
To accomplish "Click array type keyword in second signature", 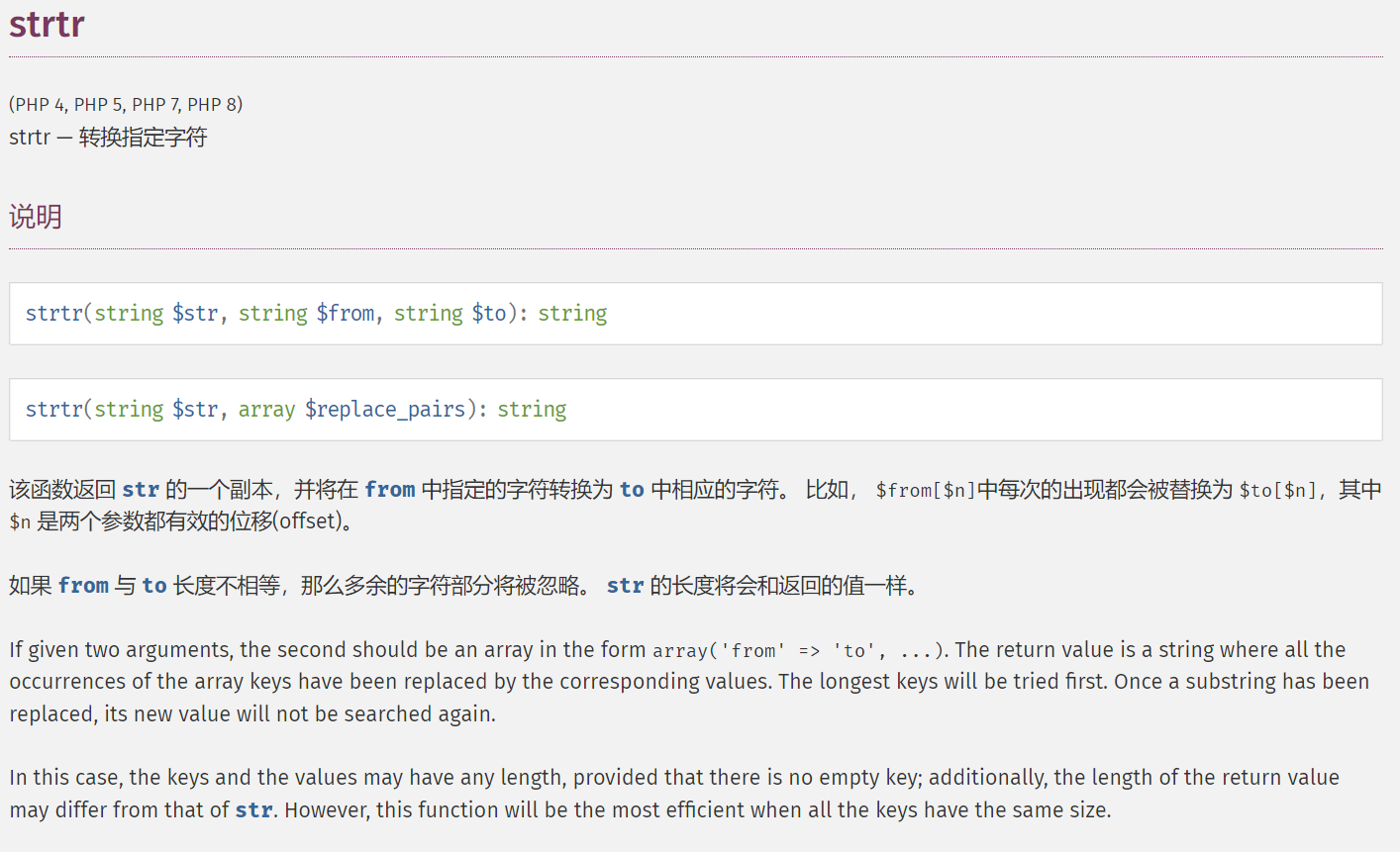I will (266, 410).
